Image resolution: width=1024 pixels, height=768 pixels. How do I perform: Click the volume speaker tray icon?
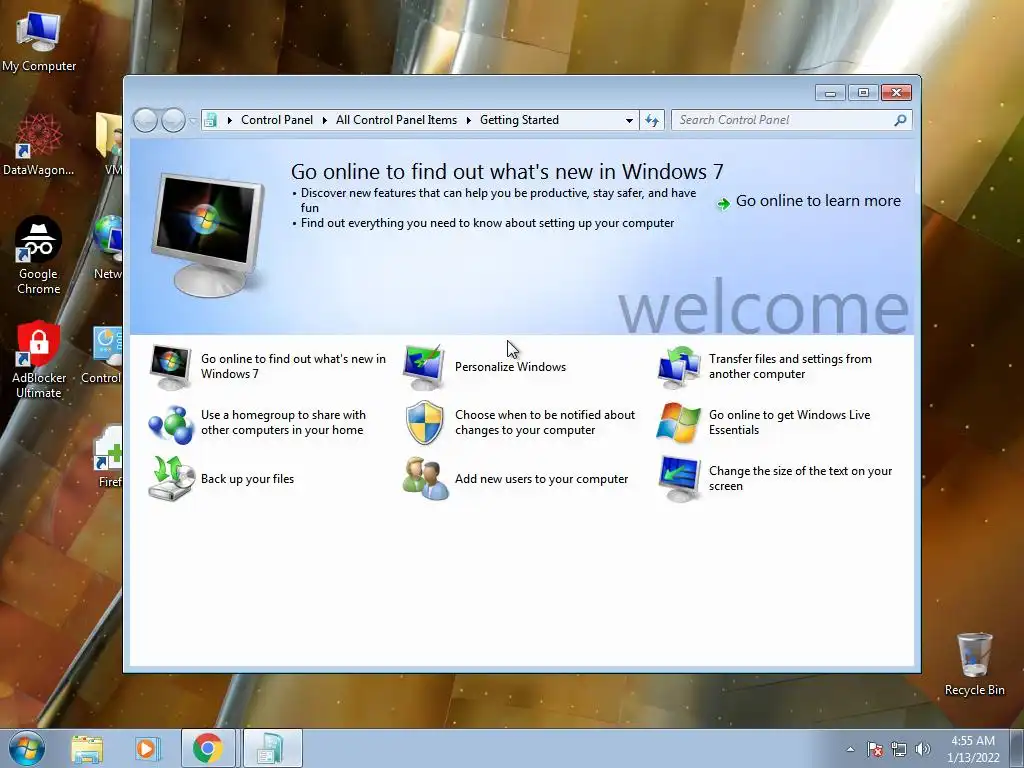point(922,749)
